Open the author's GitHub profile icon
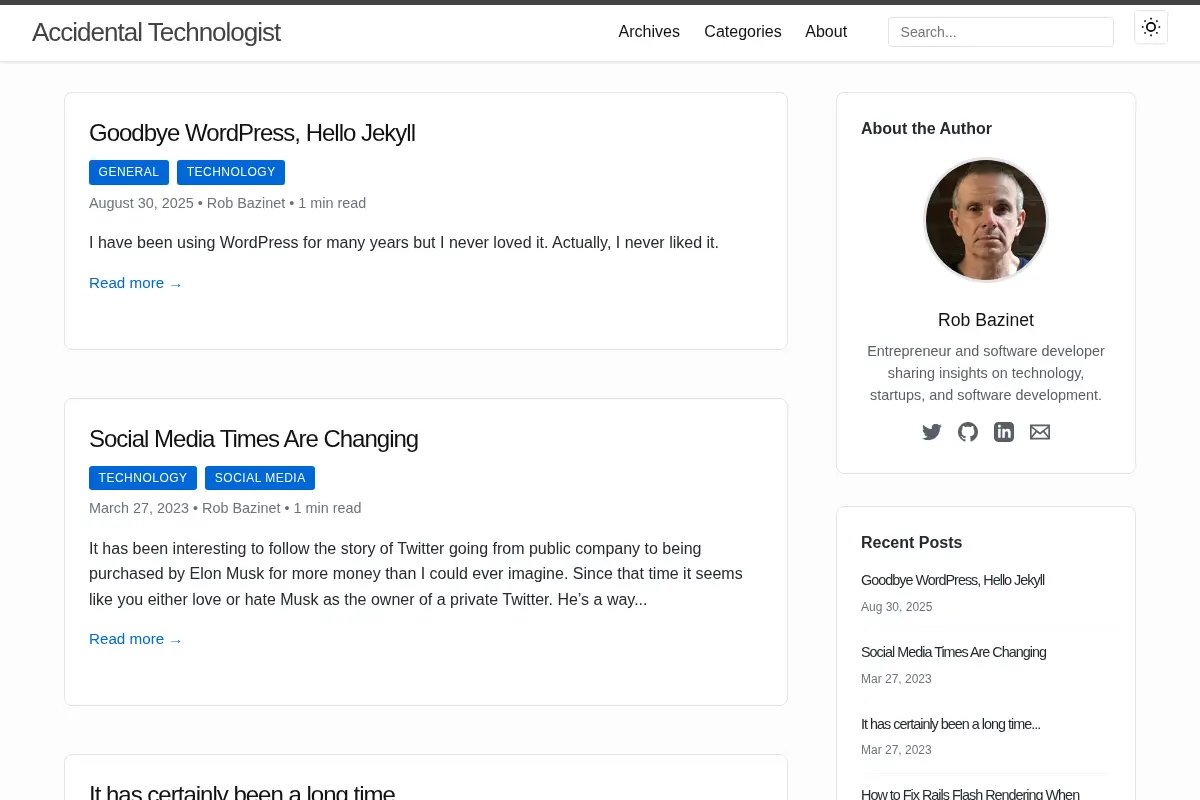The height and width of the screenshot is (800, 1200). tap(968, 432)
